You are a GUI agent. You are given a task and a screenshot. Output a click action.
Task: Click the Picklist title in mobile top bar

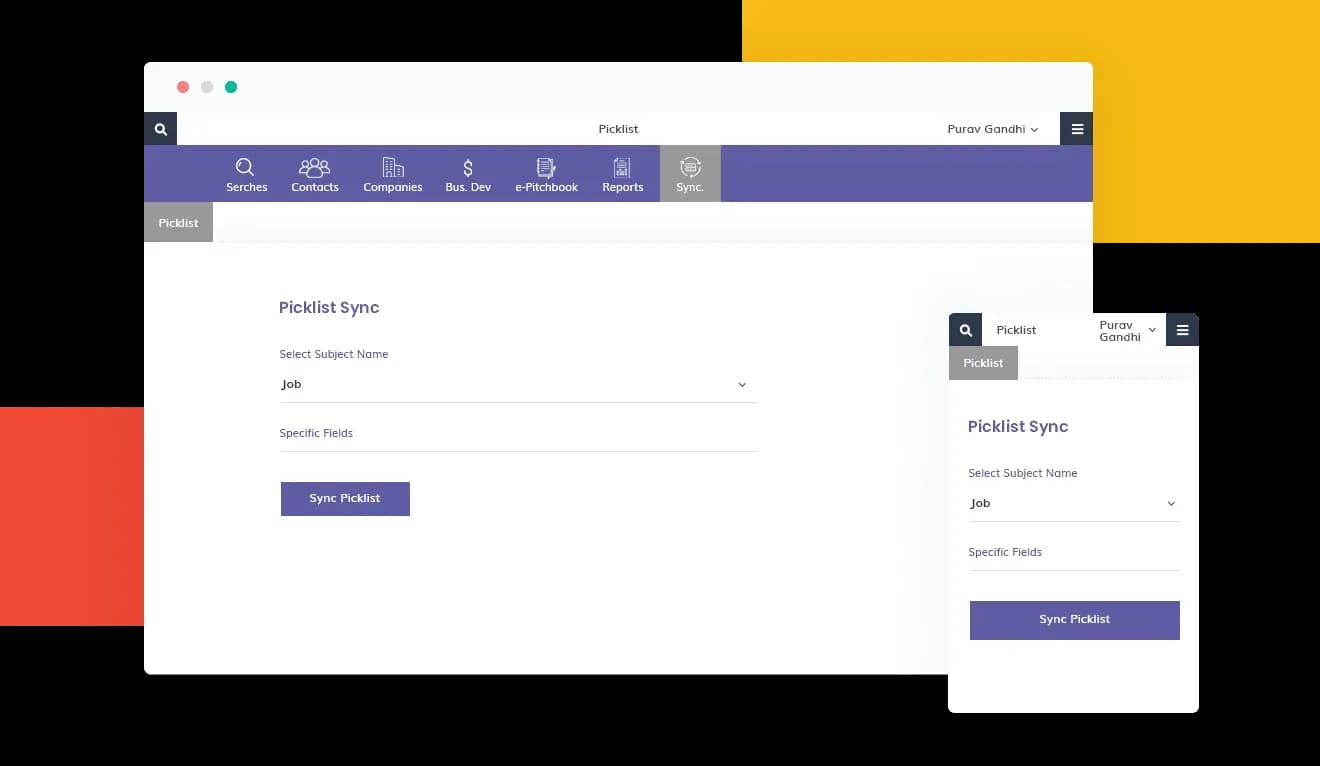pos(1016,330)
